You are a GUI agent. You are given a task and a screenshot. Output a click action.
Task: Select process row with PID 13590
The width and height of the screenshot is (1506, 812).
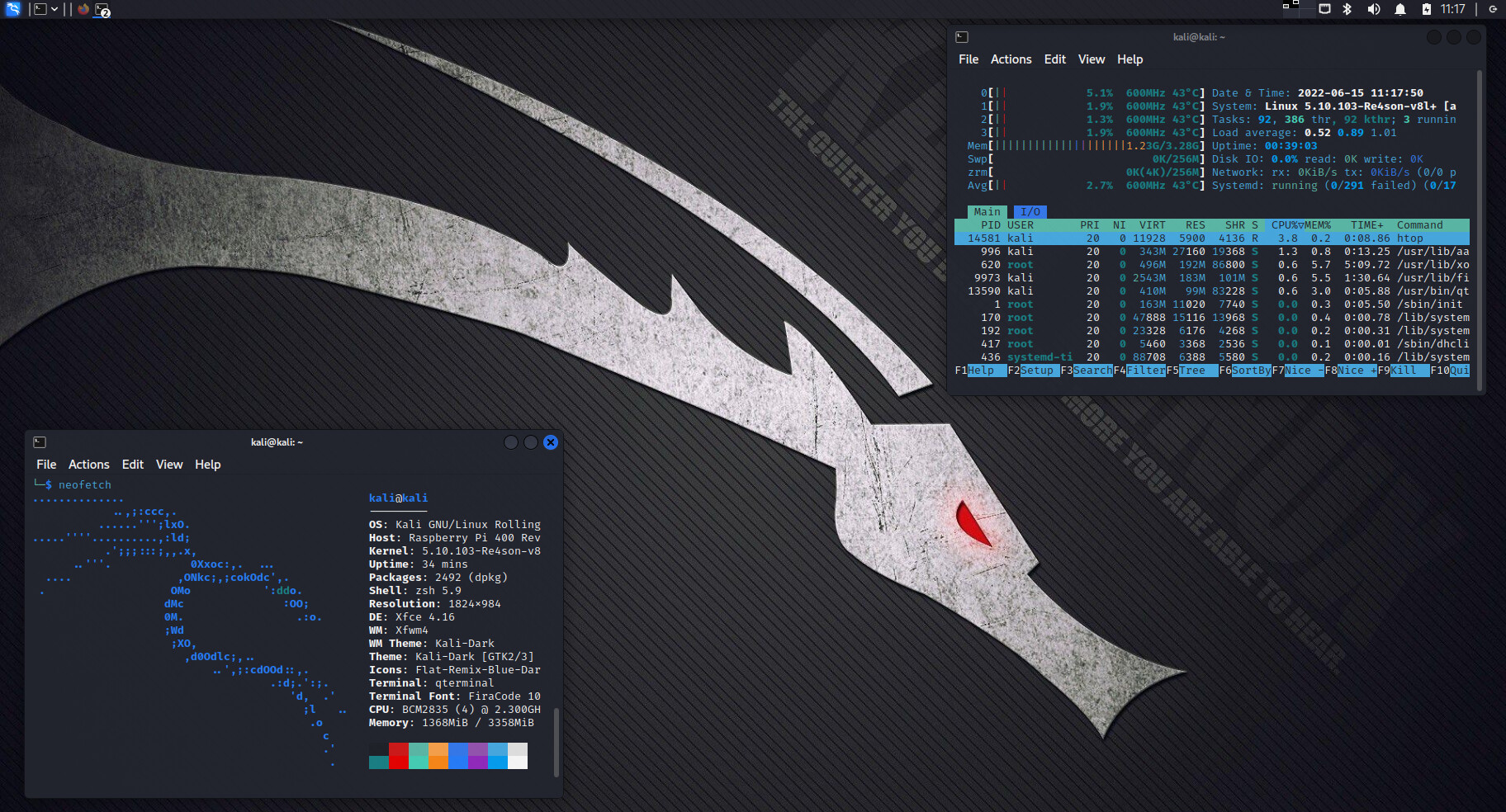click(x=1212, y=291)
